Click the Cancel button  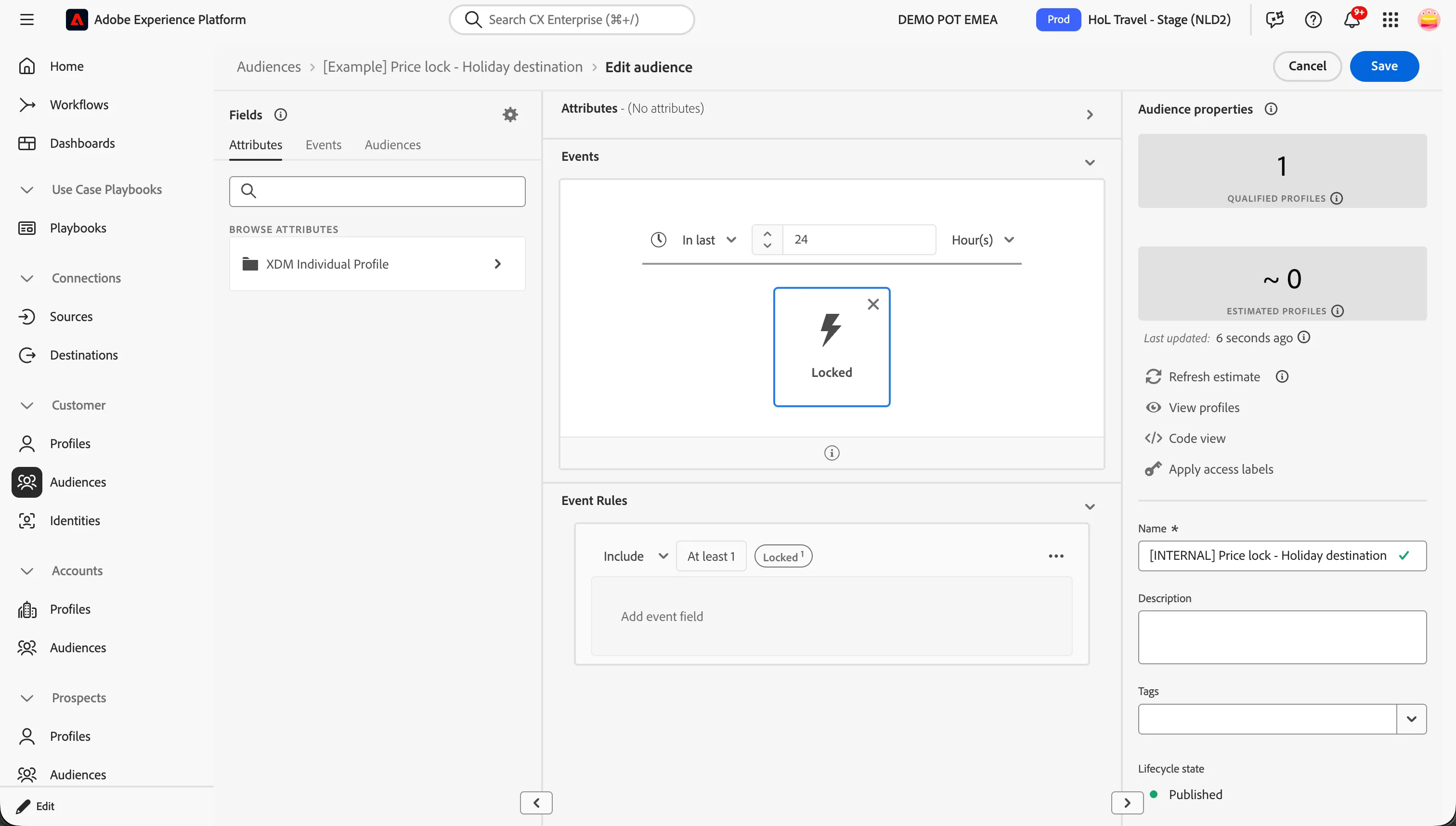tap(1307, 66)
